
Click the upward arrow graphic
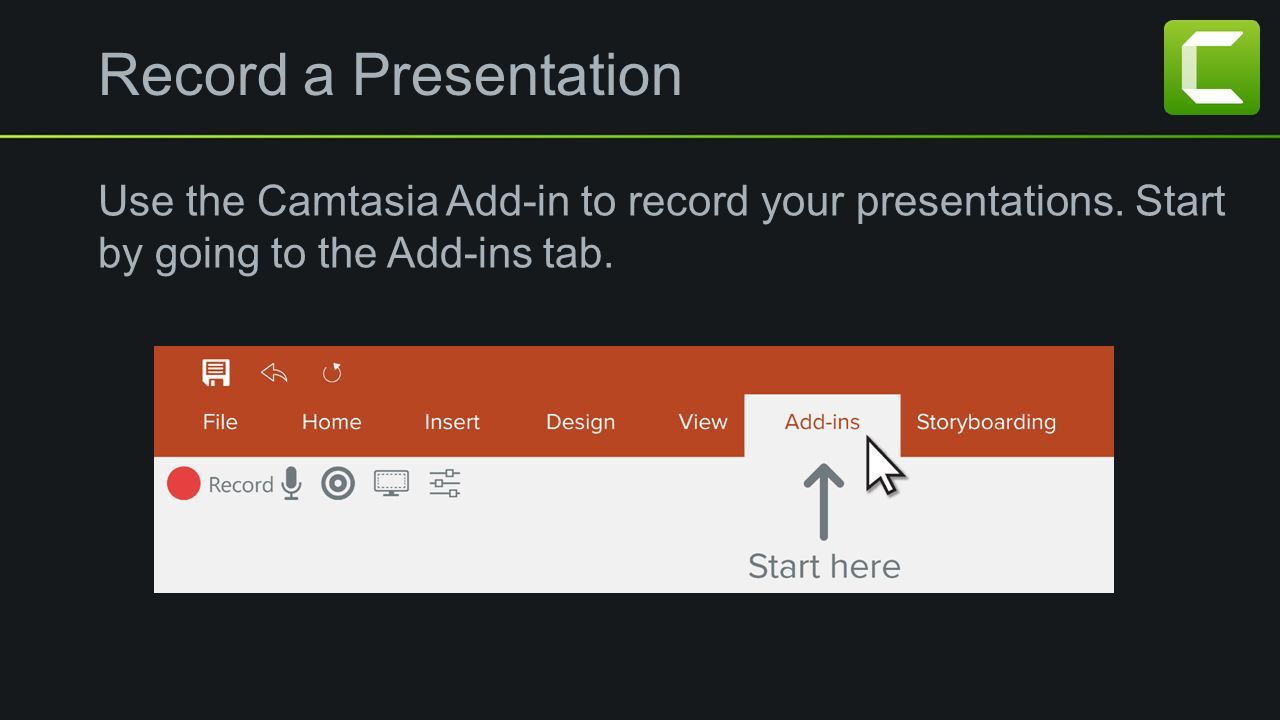(824, 501)
